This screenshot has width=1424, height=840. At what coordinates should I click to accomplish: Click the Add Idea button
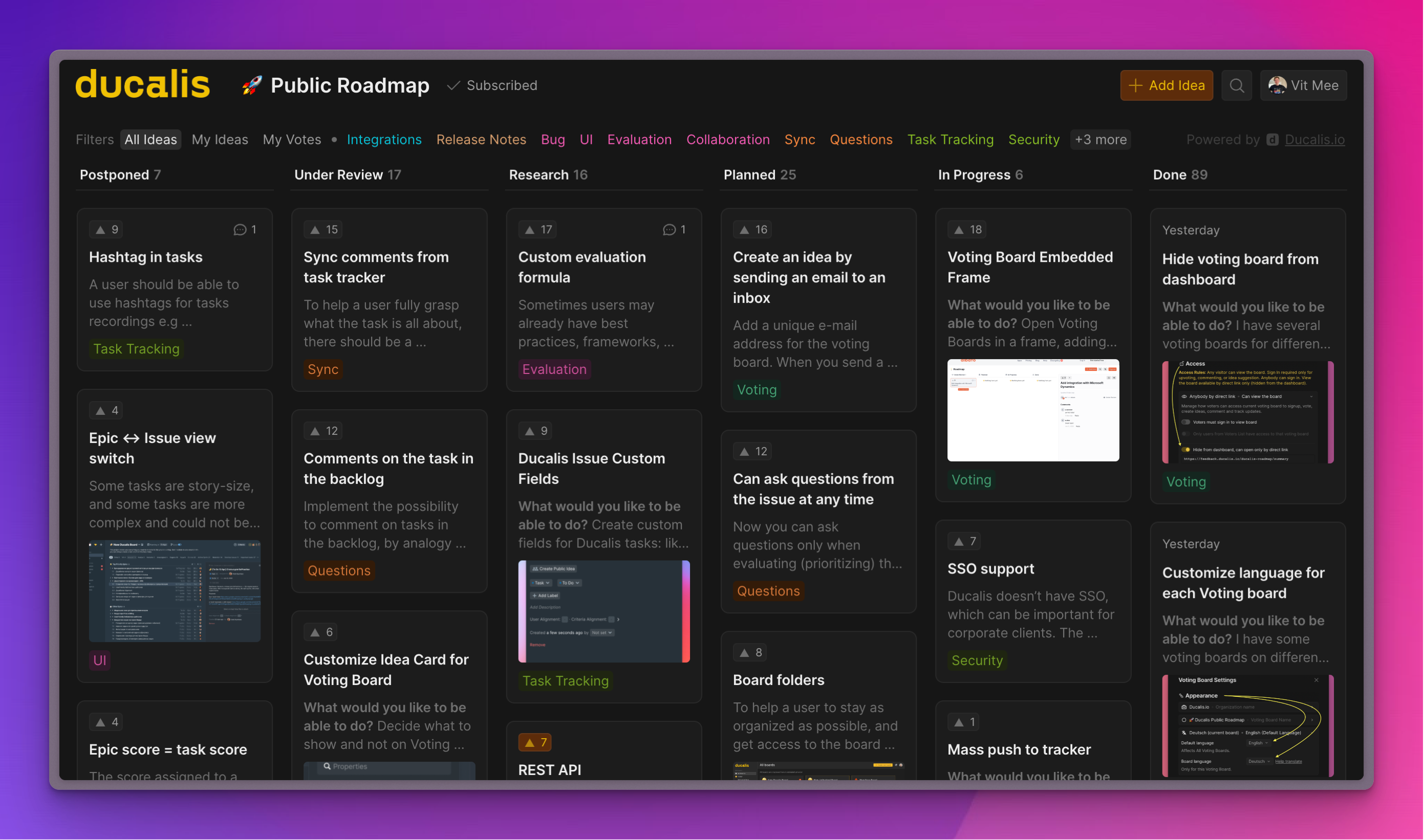tap(1167, 85)
